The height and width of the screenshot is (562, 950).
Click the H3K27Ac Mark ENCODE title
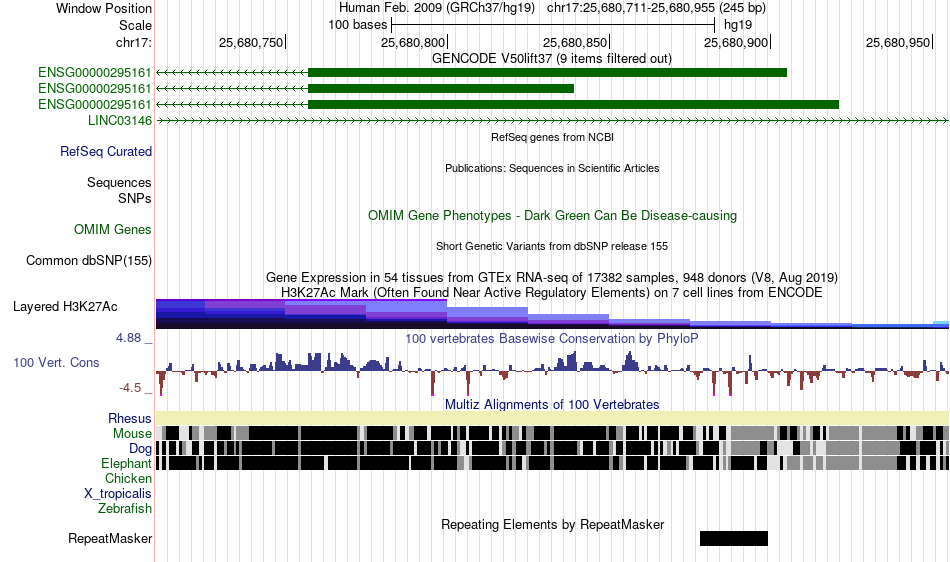[x=552, y=293]
